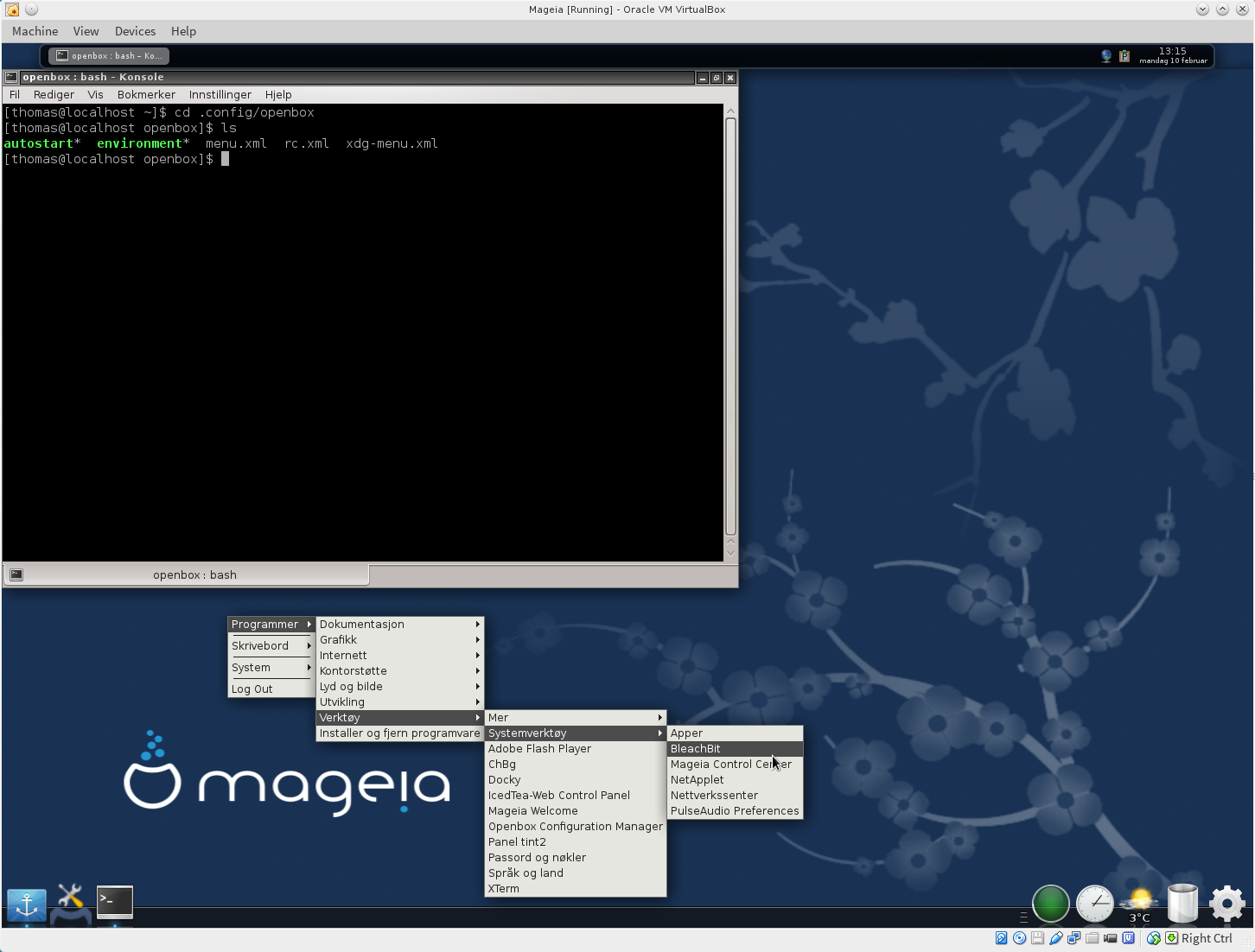This screenshot has width=1255, height=952.
Task: Expand the Skrivebord submenu
Action: point(271,645)
